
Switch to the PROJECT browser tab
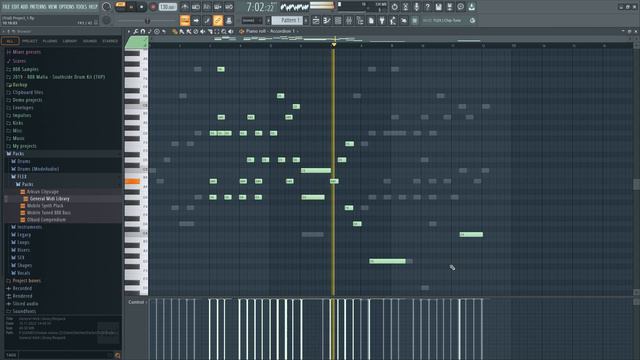click(29, 41)
